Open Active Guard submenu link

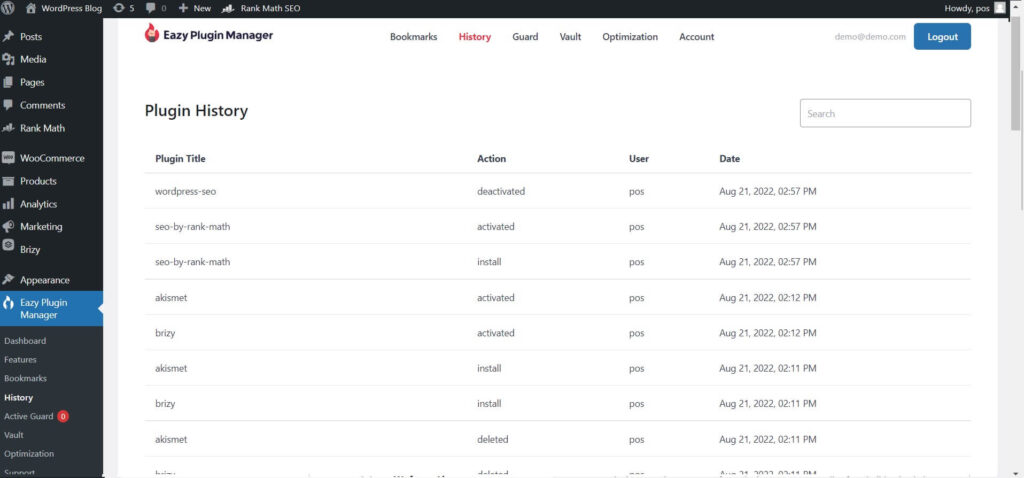pos(29,416)
